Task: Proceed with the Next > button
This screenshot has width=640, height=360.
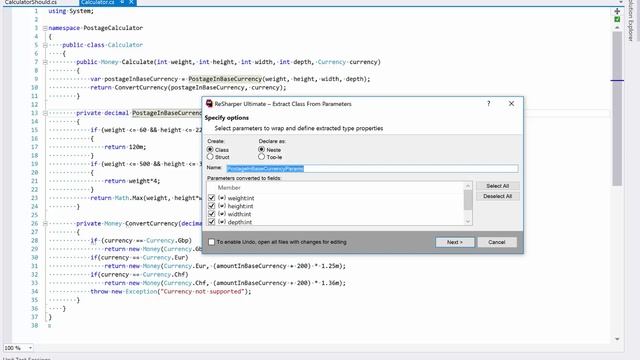Action: pyautogui.click(x=455, y=242)
